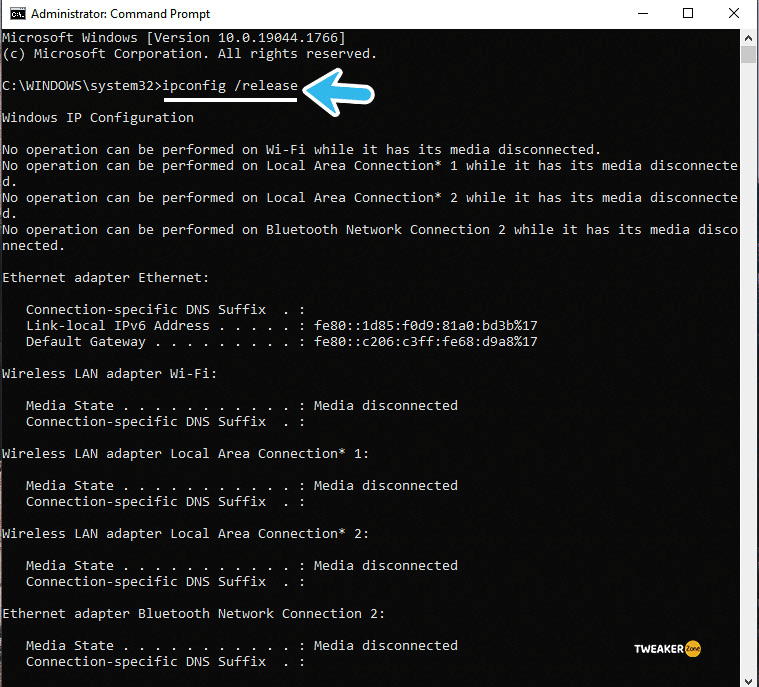This screenshot has height=687, width=759.
Task: Click the '(c) Microsoft Corporation' copyright line
Action: point(189,54)
